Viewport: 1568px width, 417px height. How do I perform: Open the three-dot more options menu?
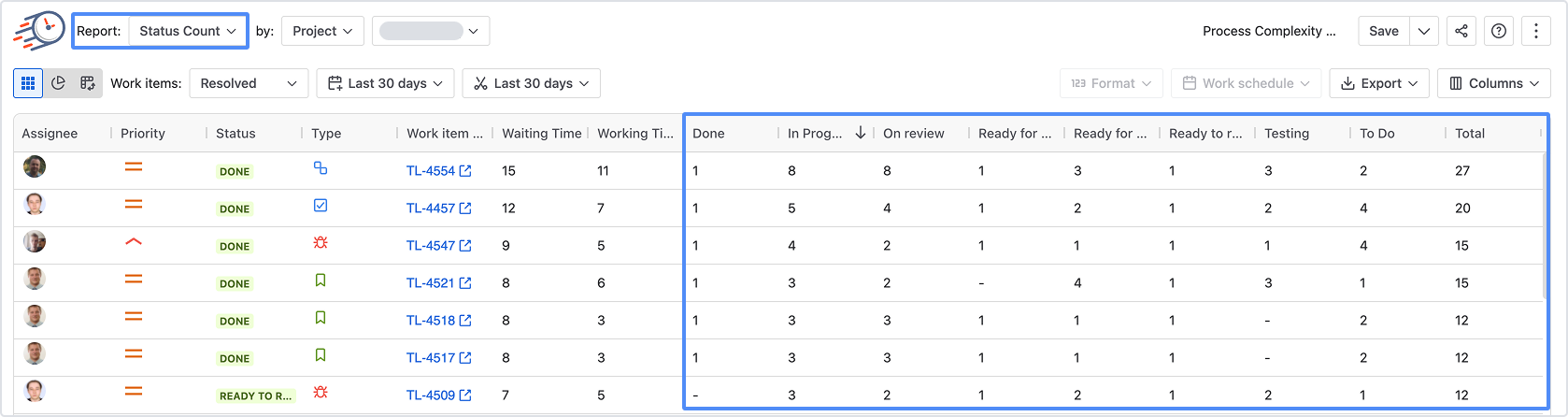click(x=1536, y=31)
